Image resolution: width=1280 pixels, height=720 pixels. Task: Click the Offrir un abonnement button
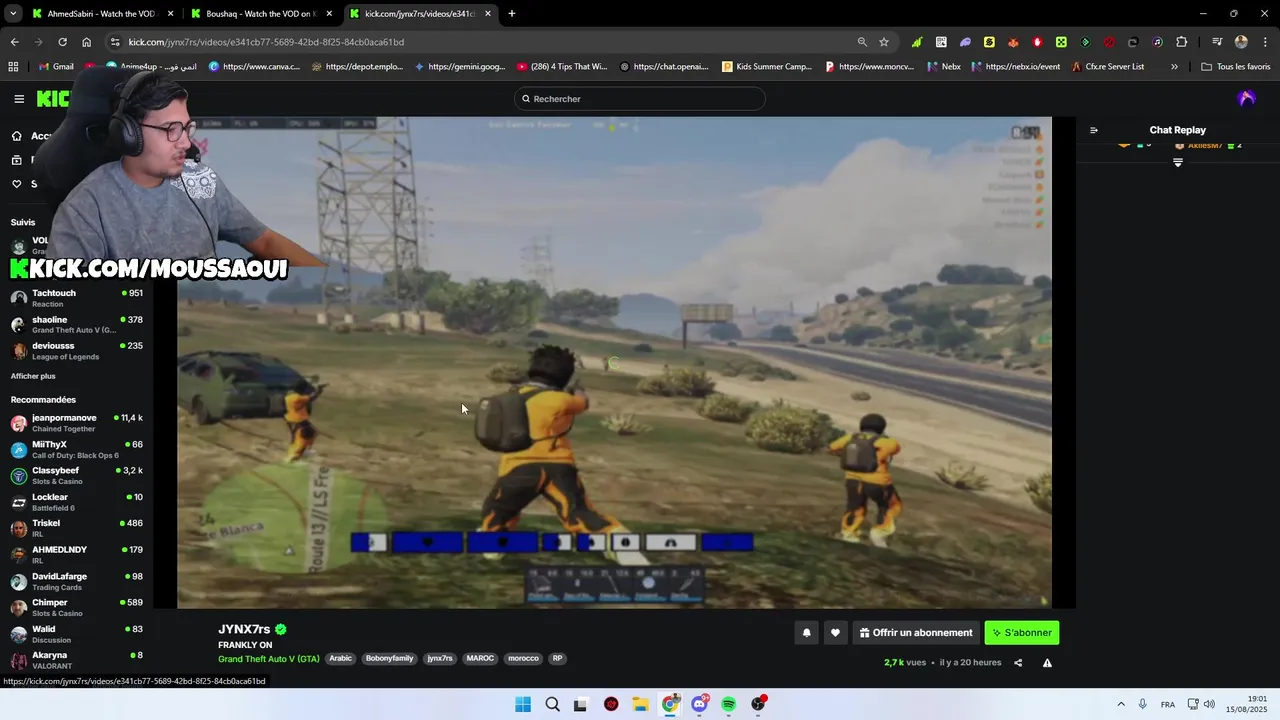tap(916, 632)
